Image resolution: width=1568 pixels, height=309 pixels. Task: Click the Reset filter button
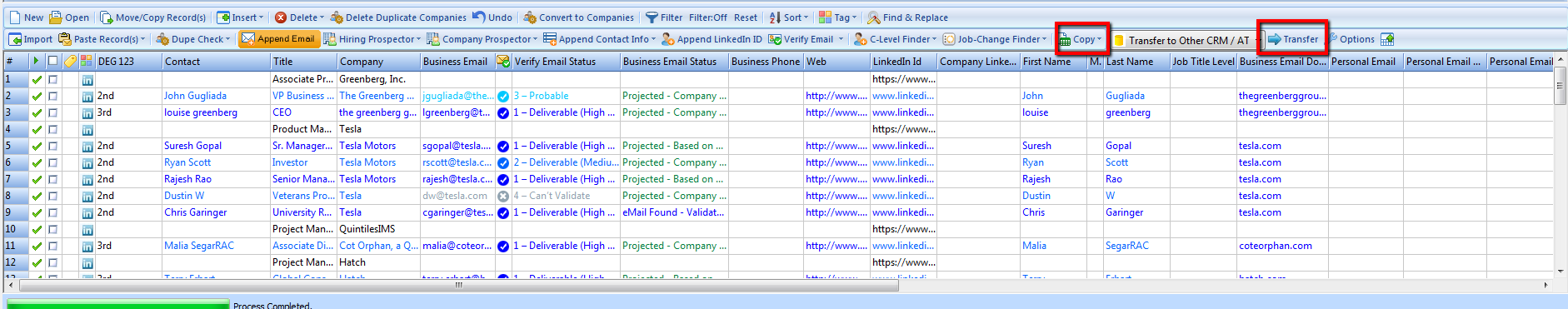tap(746, 17)
